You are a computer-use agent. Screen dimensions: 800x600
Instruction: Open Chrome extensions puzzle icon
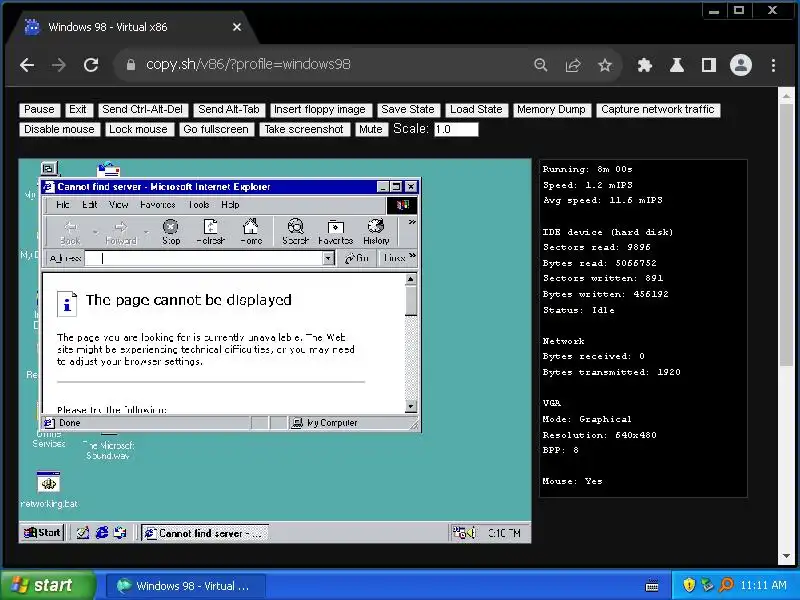click(644, 65)
